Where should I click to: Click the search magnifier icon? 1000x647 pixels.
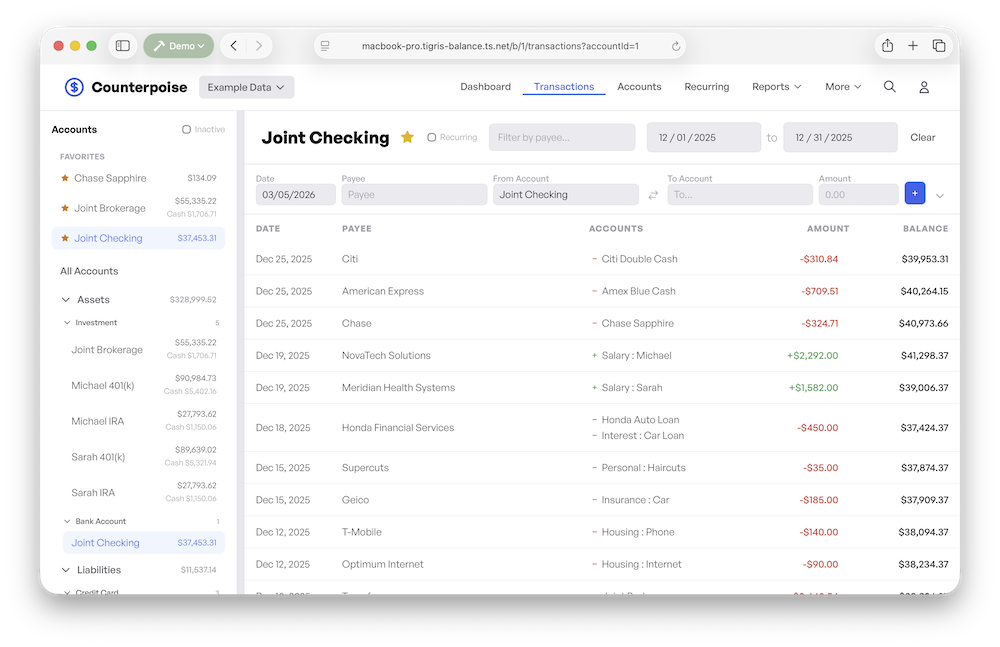889,87
